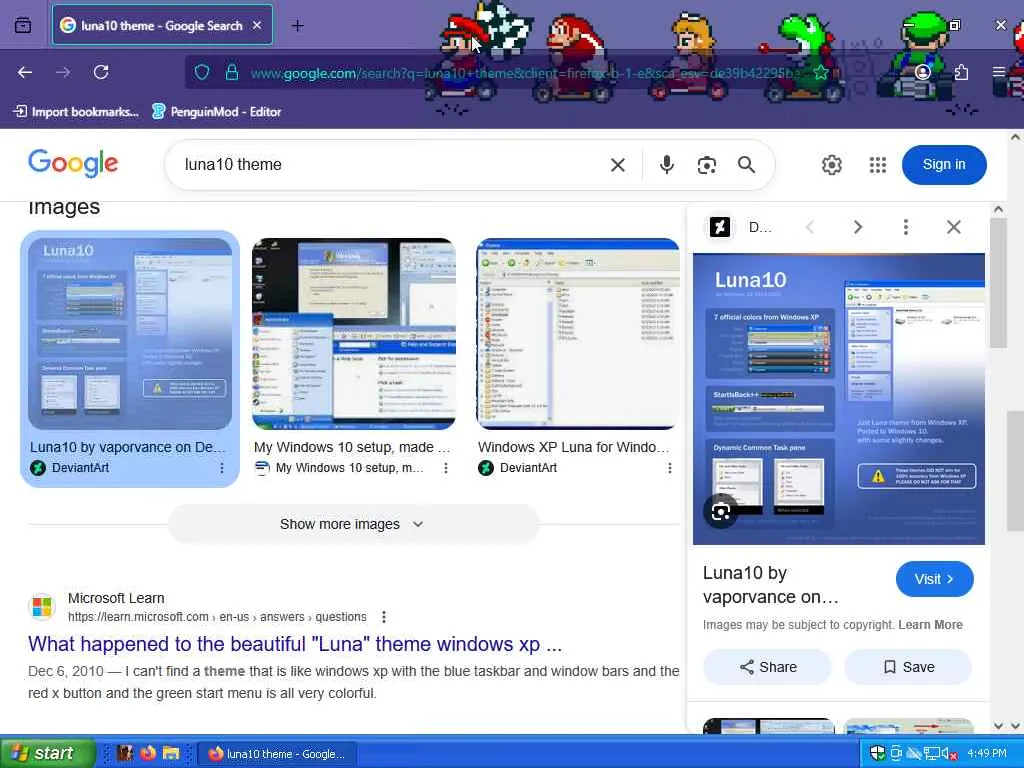Click the large Luna10 preview image
This screenshot has height=768, width=1024.
[839, 398]
